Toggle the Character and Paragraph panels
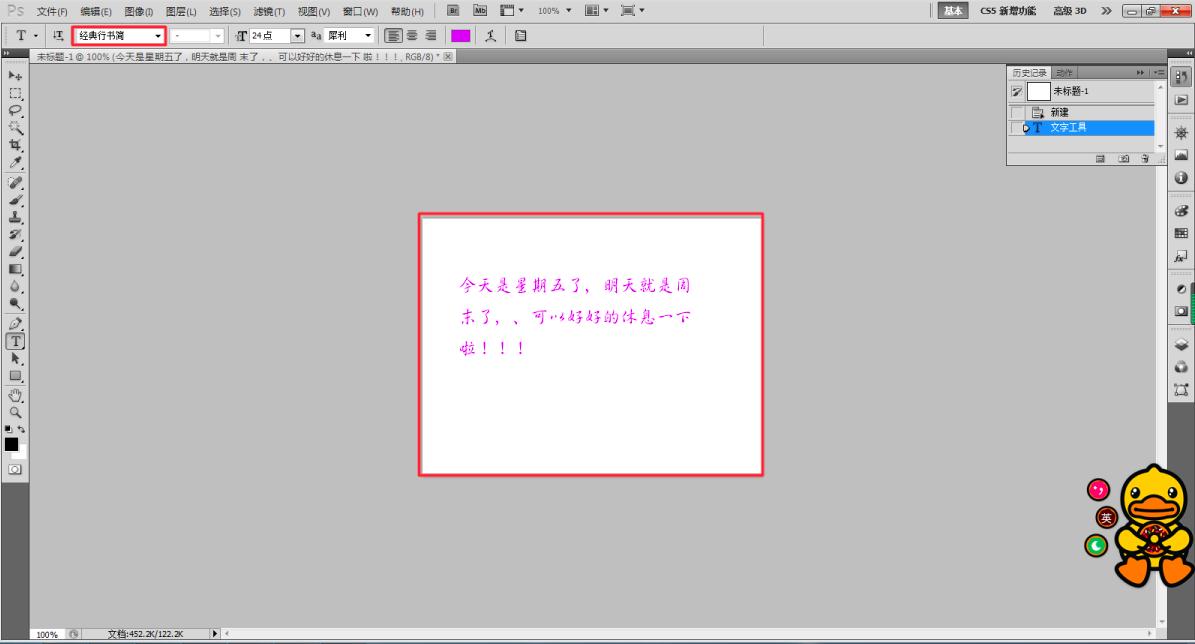 [x=522, y=35]
